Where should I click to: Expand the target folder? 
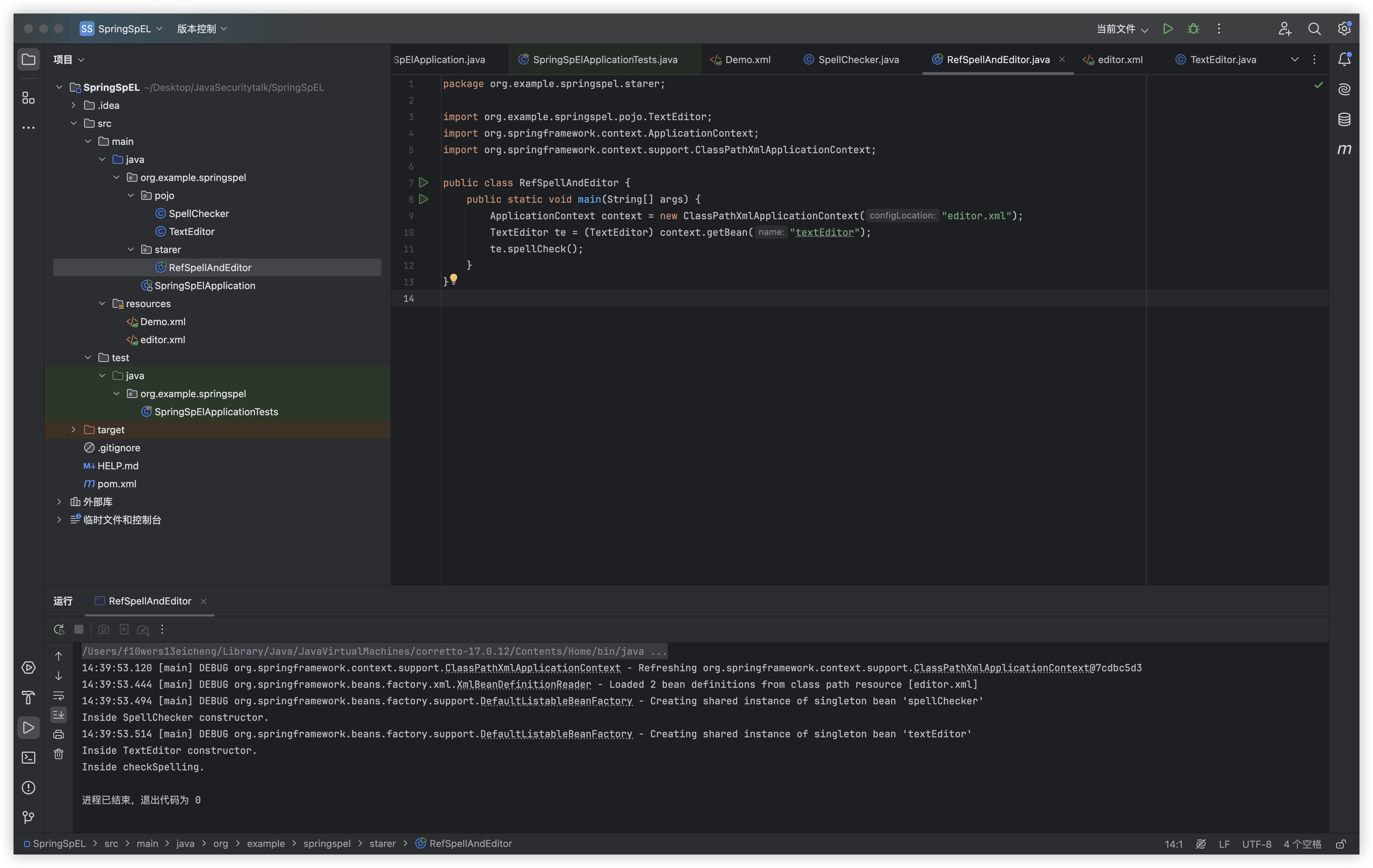pos(73,430)
